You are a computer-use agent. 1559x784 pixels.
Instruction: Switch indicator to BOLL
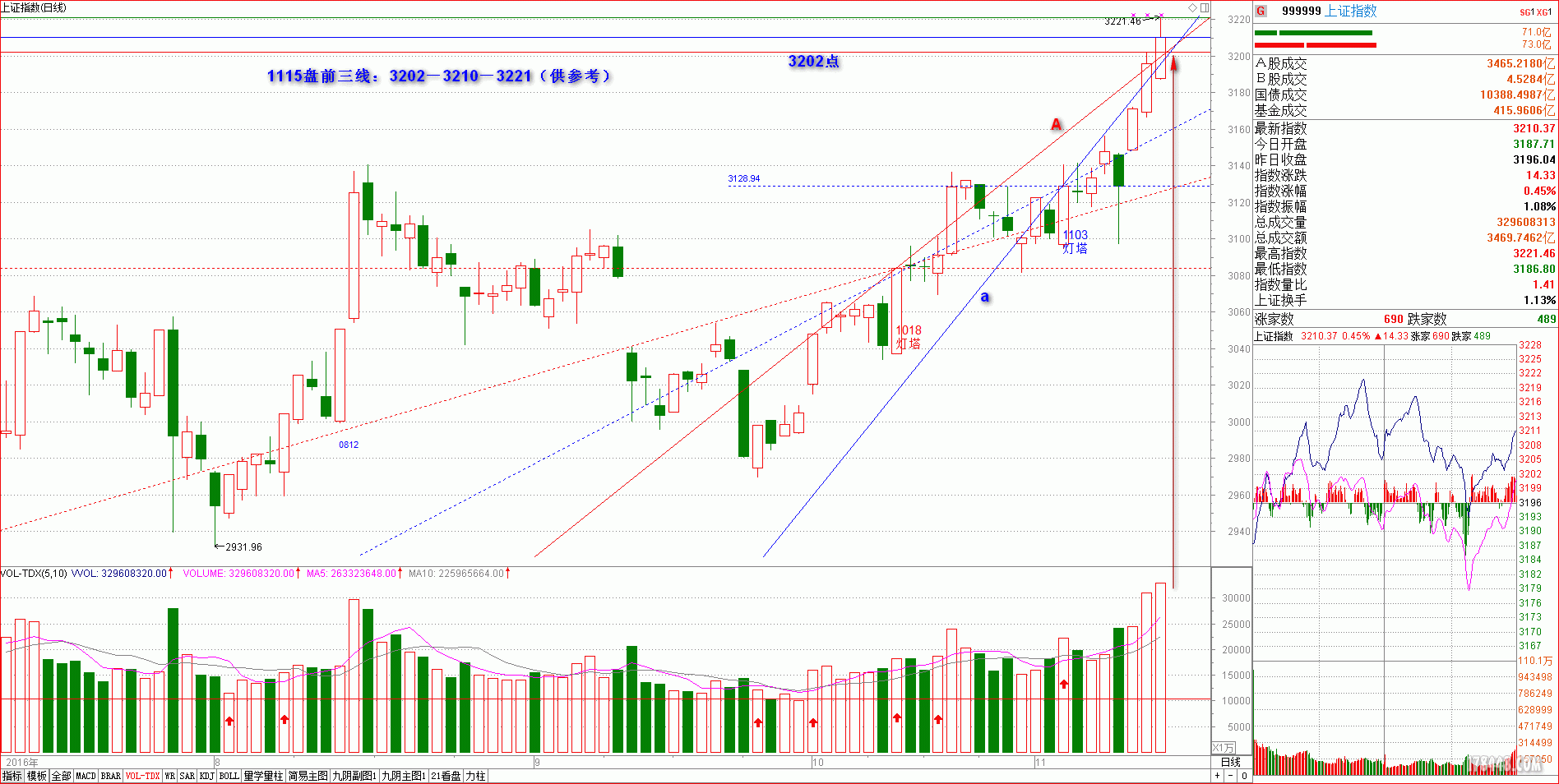coord(229,776)
